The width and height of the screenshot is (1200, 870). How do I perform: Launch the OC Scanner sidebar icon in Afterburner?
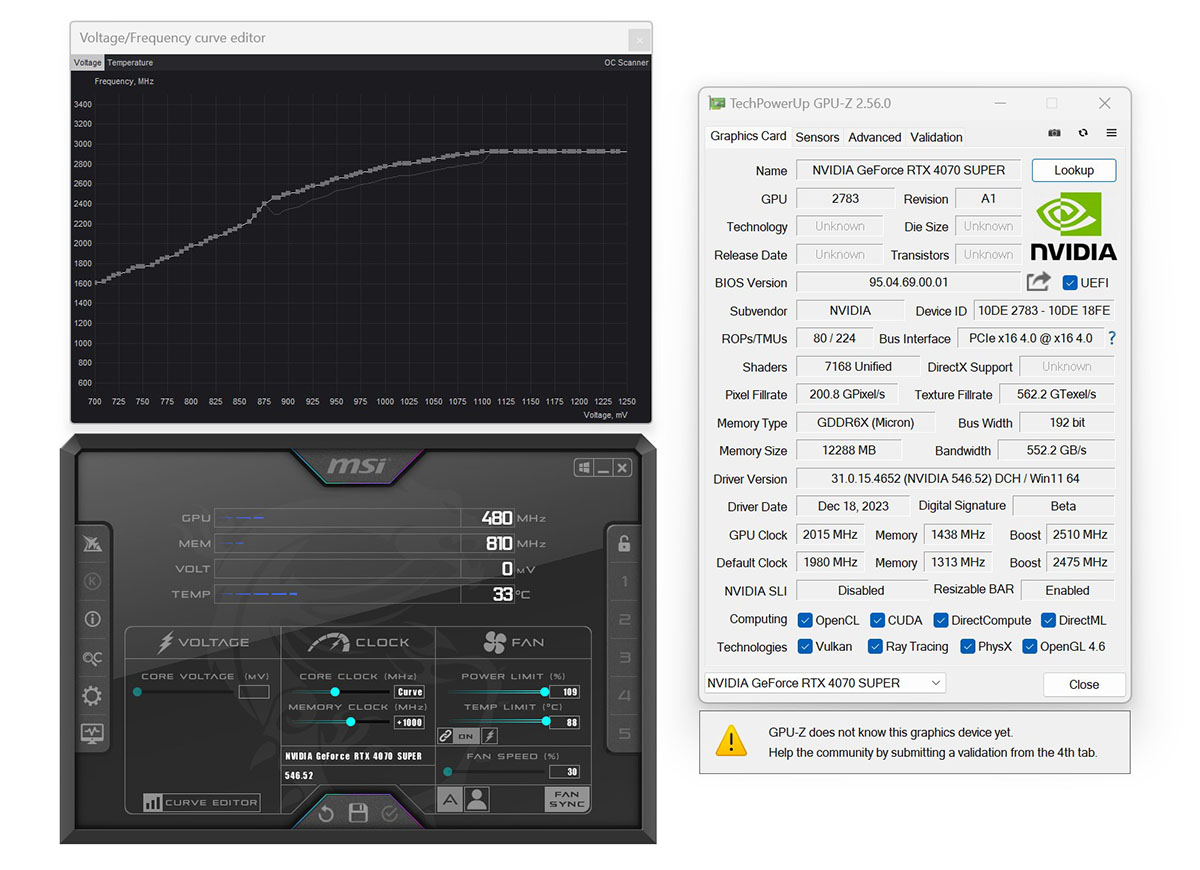92,658
